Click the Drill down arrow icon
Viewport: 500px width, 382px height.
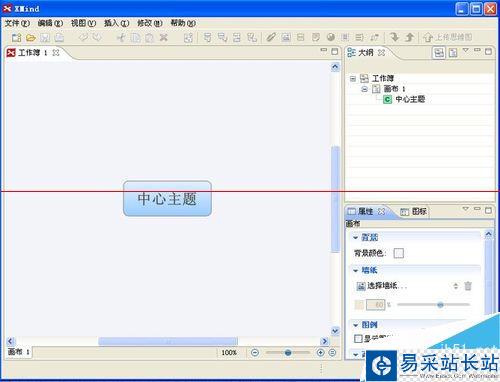coord(394,37)
